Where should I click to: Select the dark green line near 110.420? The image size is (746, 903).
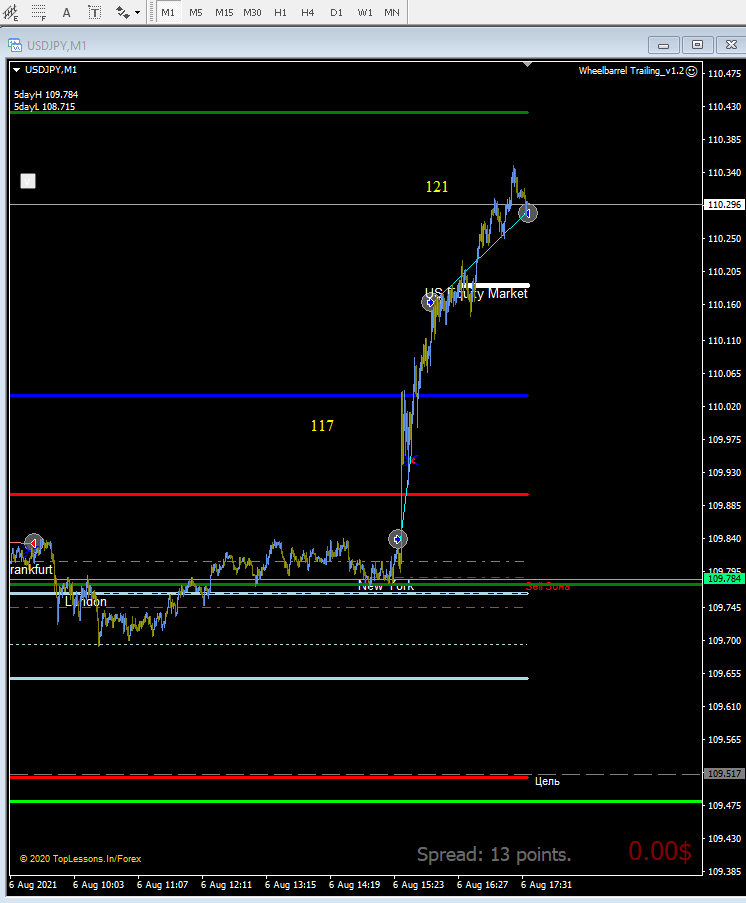269,112
